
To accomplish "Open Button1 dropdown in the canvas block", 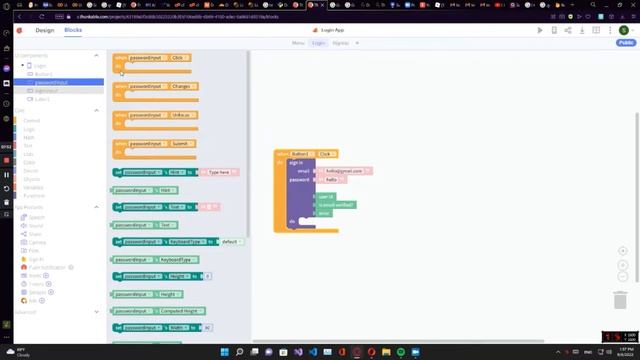I will tap(302, 154).
